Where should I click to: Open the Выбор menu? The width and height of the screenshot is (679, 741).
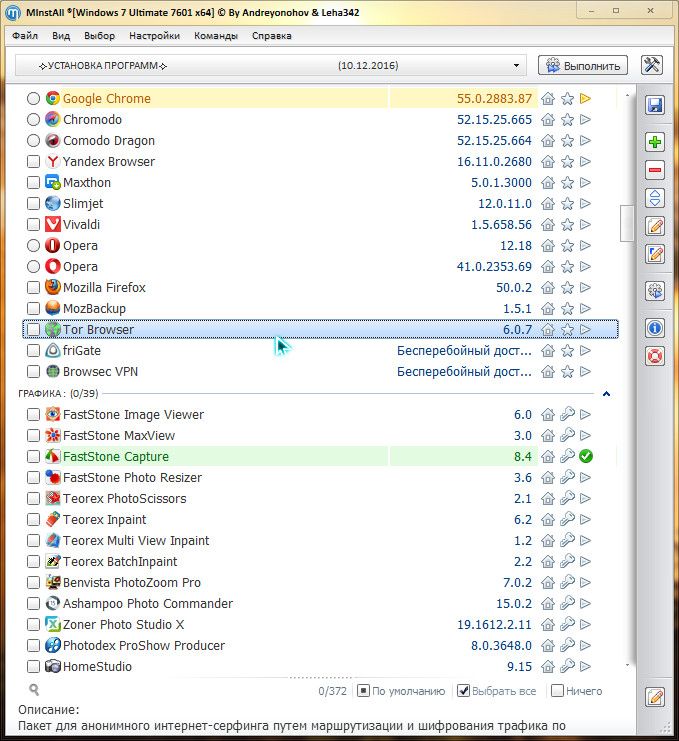point(100,36)
